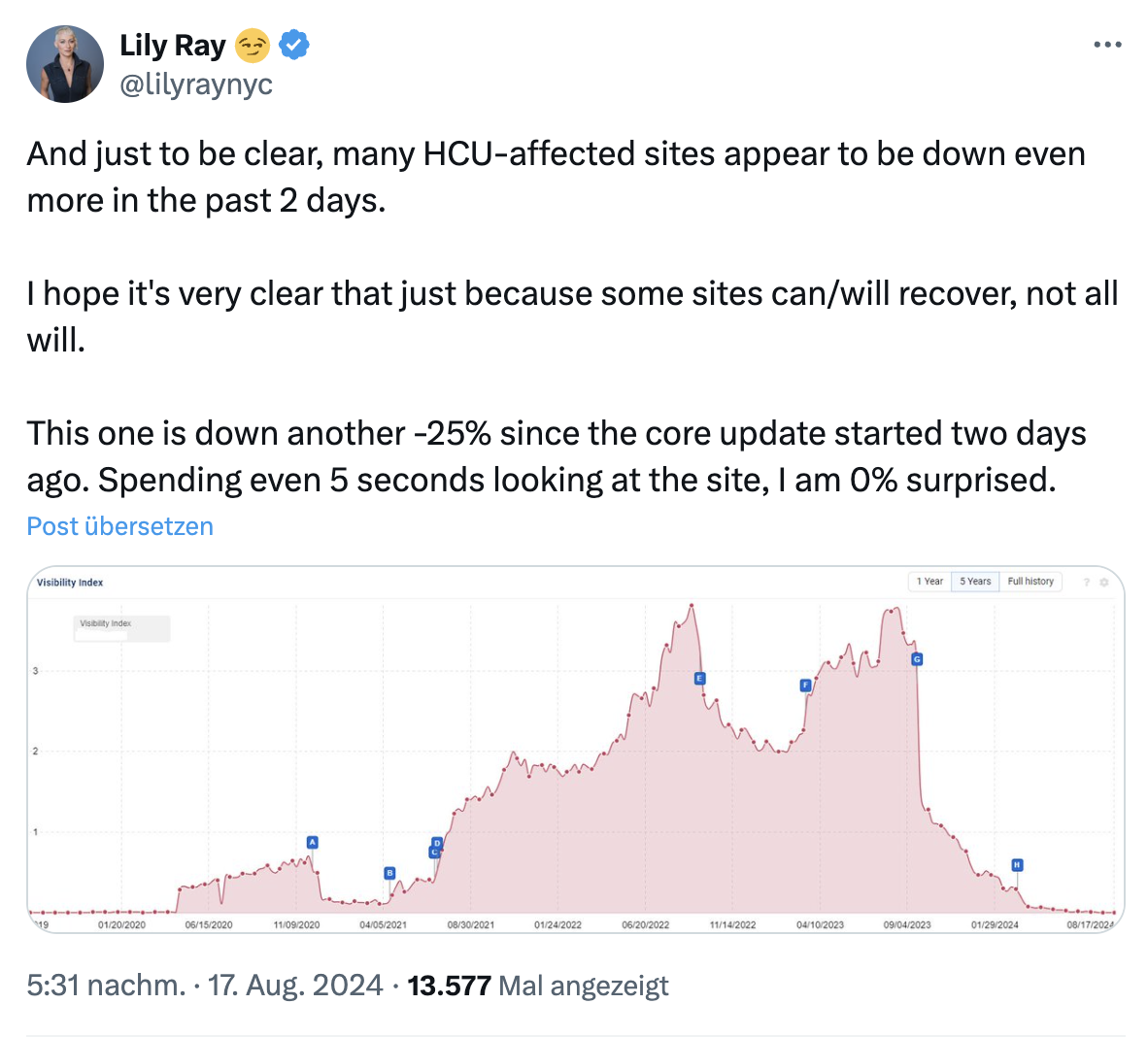Switch the chart to 1 Year view
The image size is (1148, 1037).
coord(929,581)
